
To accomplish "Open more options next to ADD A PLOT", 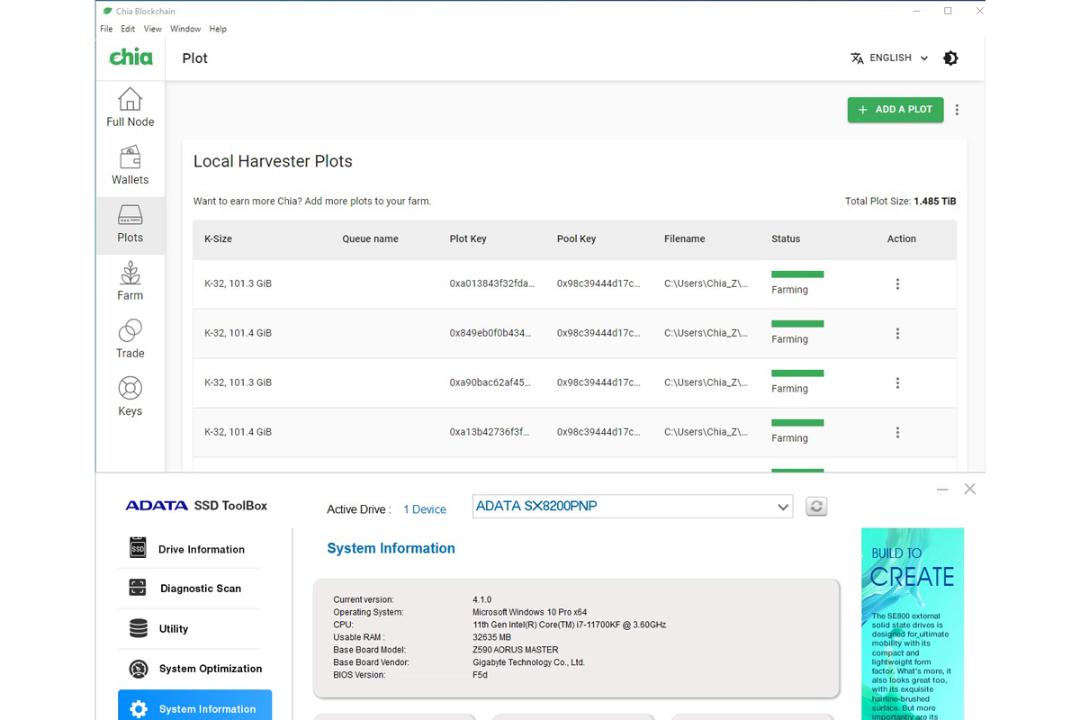I will point(957,110).
